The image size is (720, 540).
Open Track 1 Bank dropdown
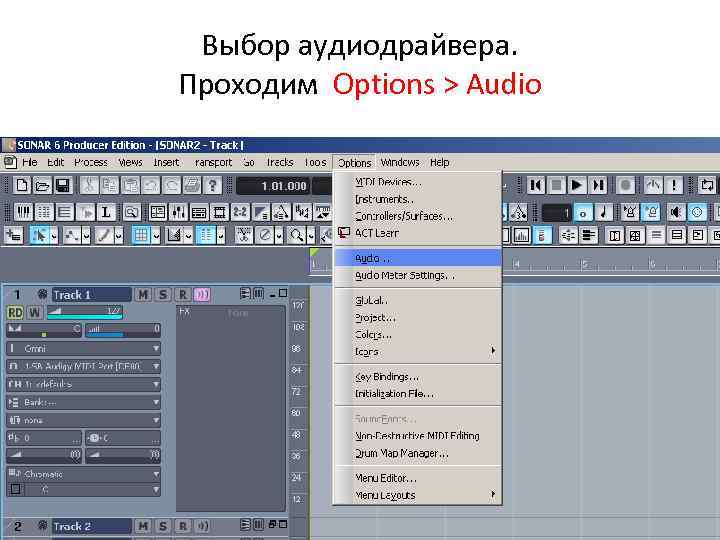pyautogui.click(x=84, y=402)
